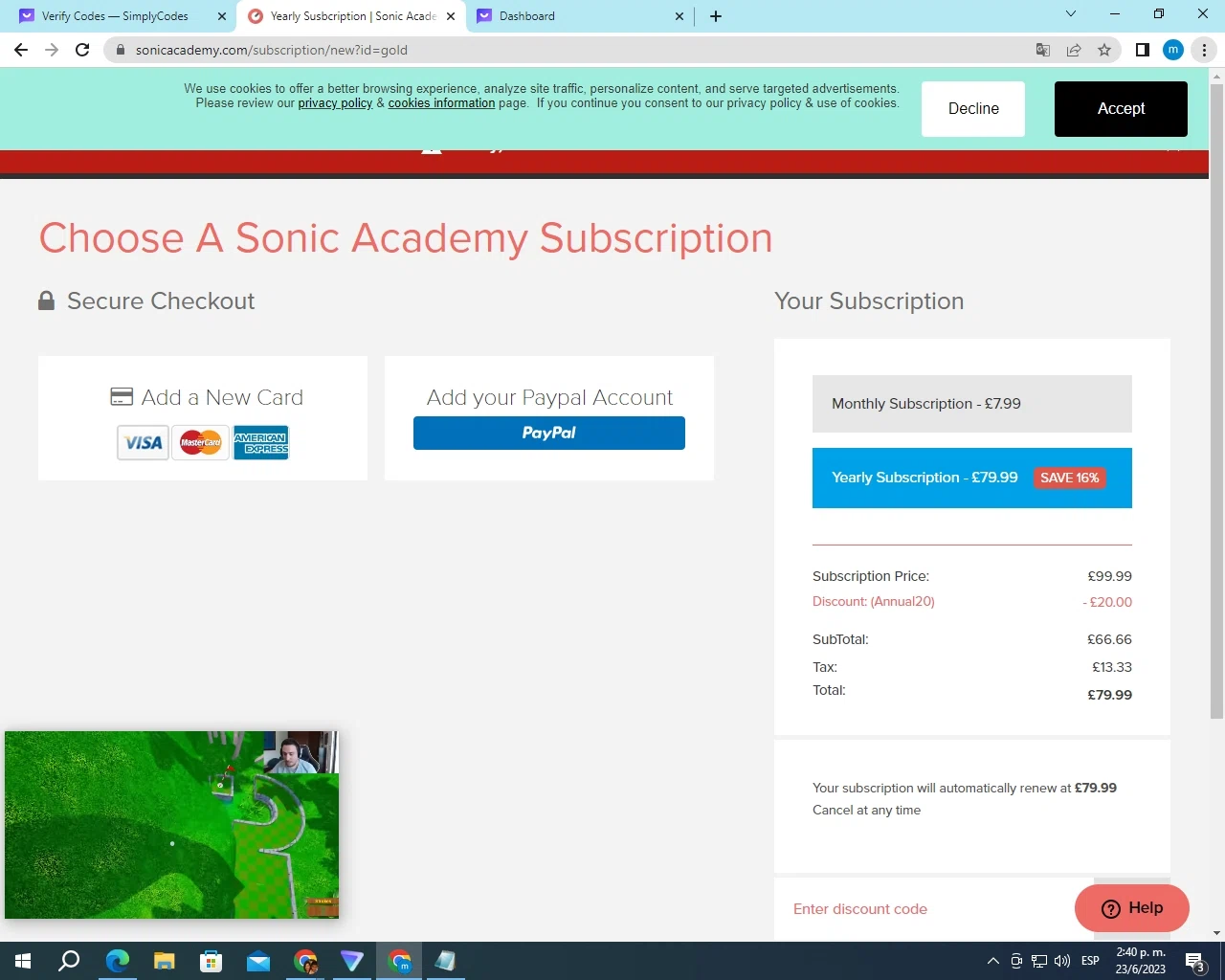Open the Mail app from taskbar
The image size is (1225, 980).
click(x=258, y=961)
